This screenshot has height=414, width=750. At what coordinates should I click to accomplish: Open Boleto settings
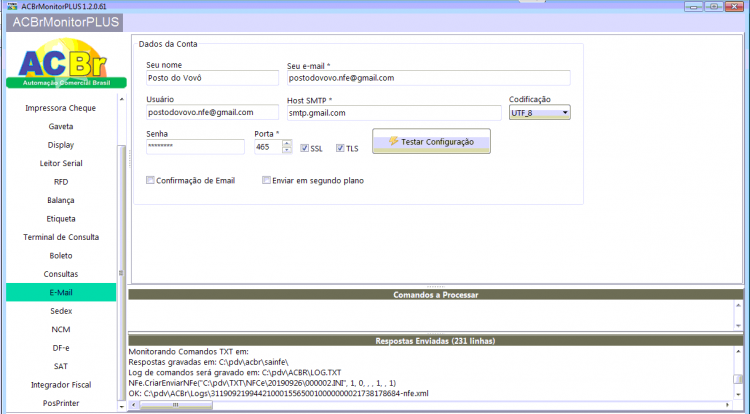[61, 256]
